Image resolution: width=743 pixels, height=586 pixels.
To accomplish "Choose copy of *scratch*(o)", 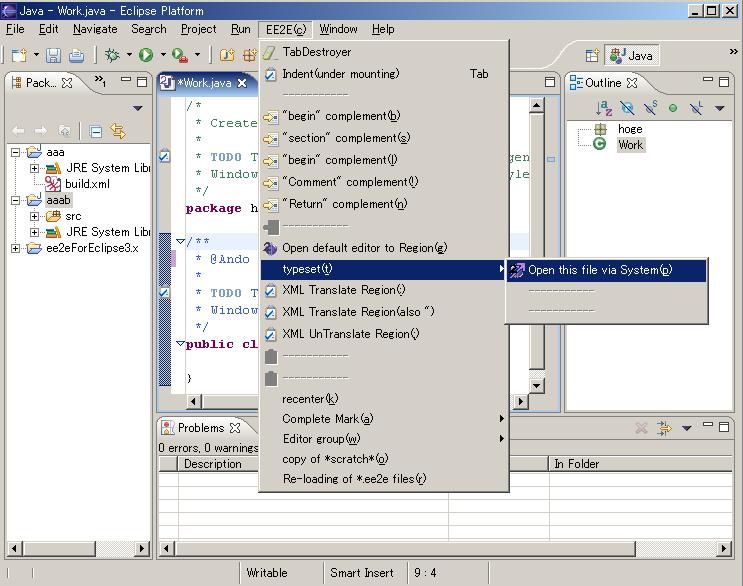I will 384,459.
